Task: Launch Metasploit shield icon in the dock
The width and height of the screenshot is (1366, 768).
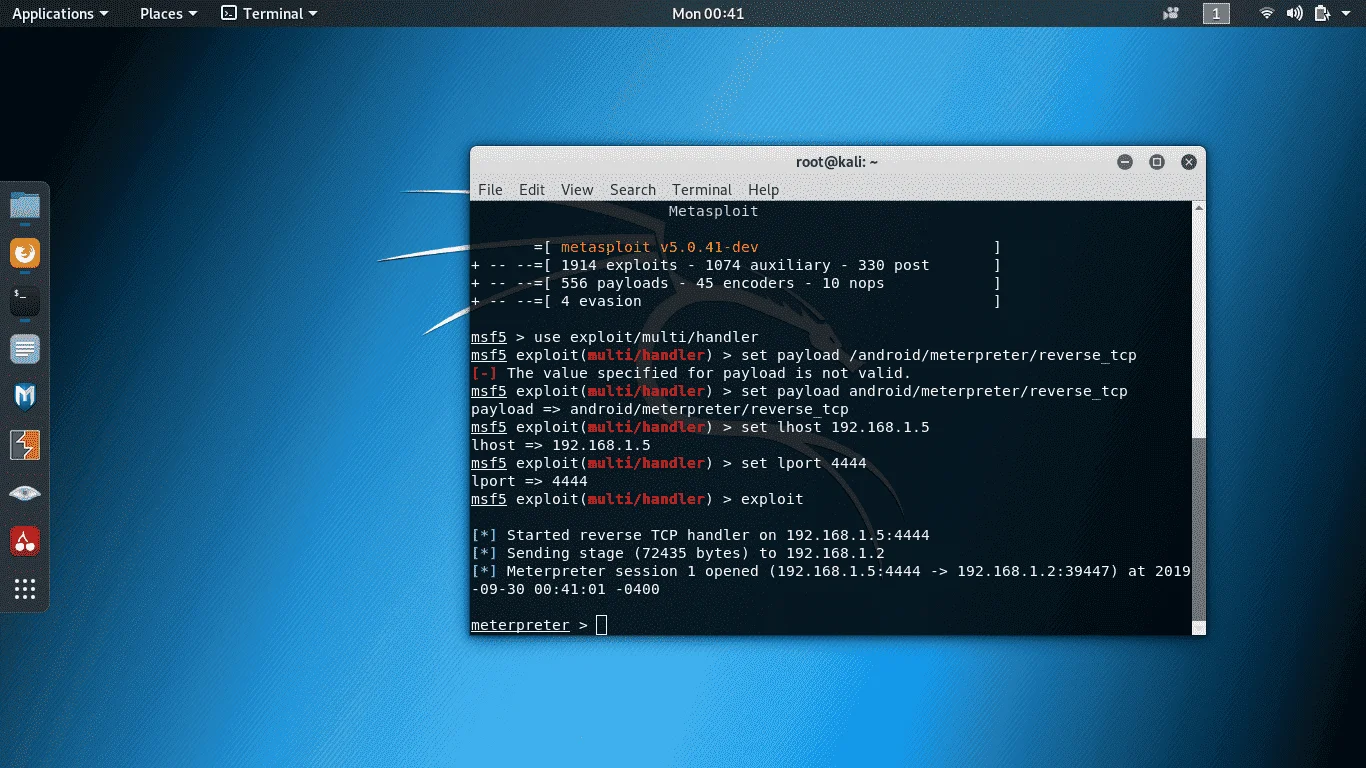Action: click(25, 397)
